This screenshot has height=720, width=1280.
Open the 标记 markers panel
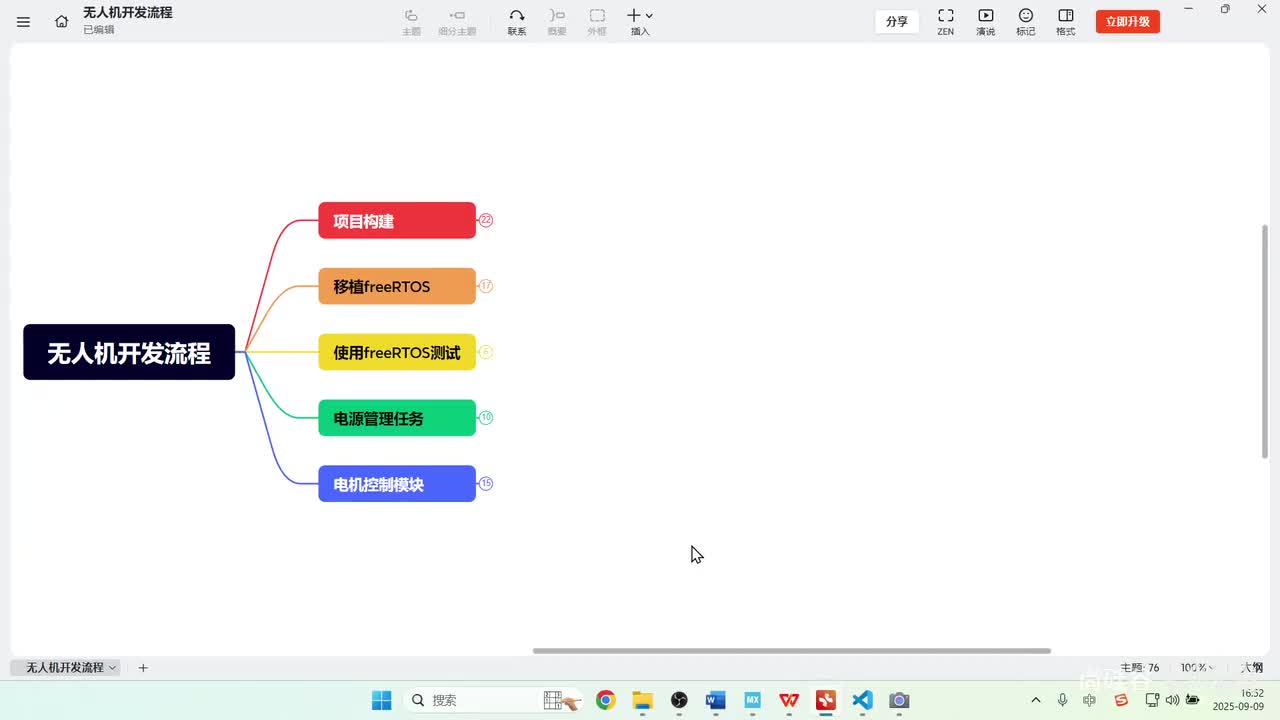click(1026, 22)
